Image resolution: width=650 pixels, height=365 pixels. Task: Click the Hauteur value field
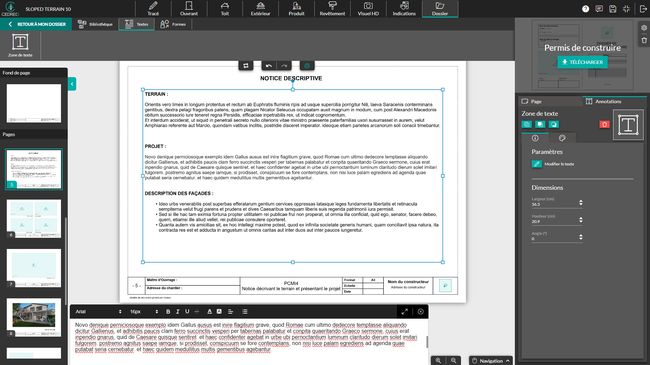coord(554,221)
